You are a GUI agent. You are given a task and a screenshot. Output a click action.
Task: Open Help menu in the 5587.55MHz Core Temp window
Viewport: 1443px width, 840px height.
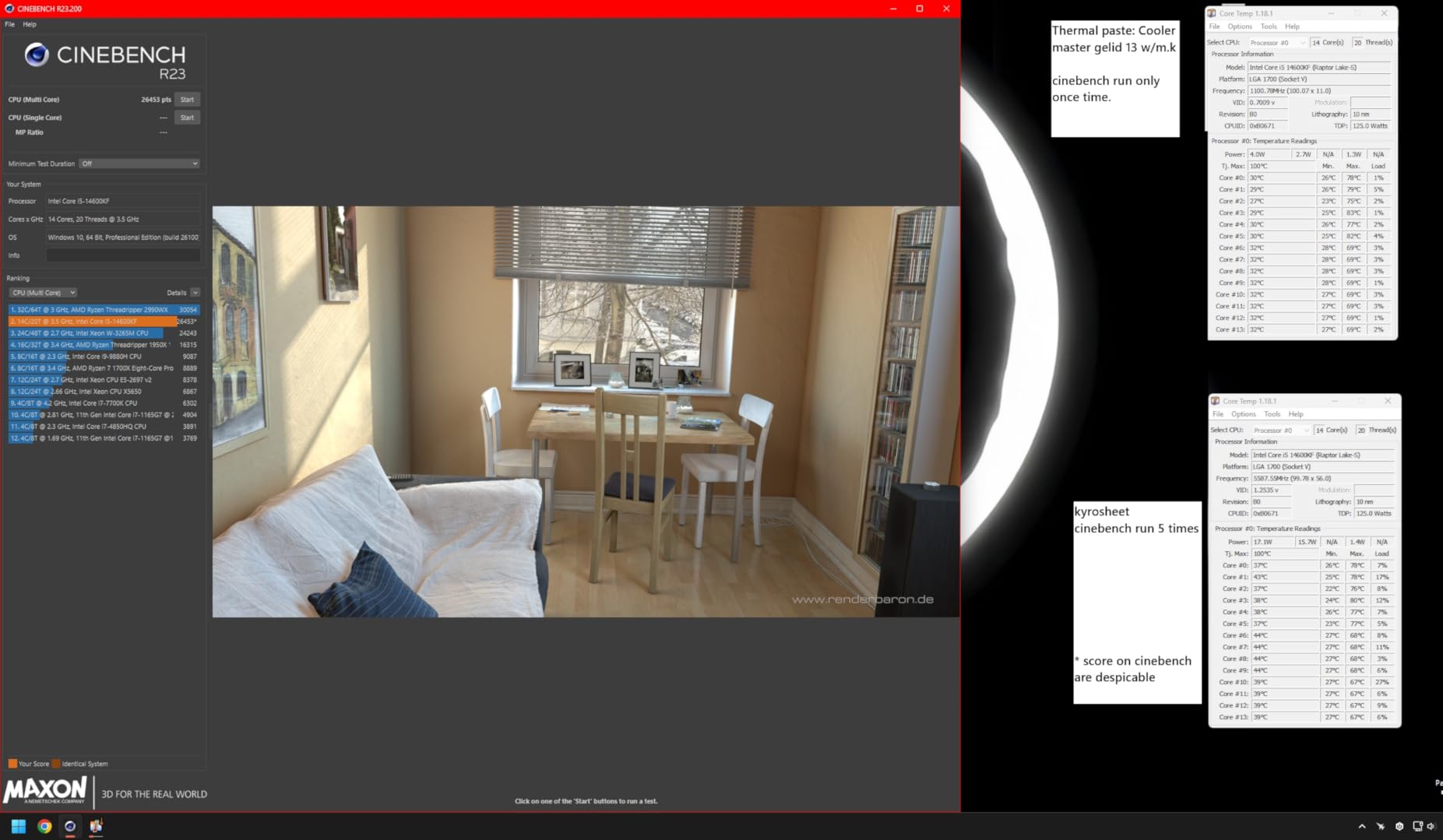1296,414
